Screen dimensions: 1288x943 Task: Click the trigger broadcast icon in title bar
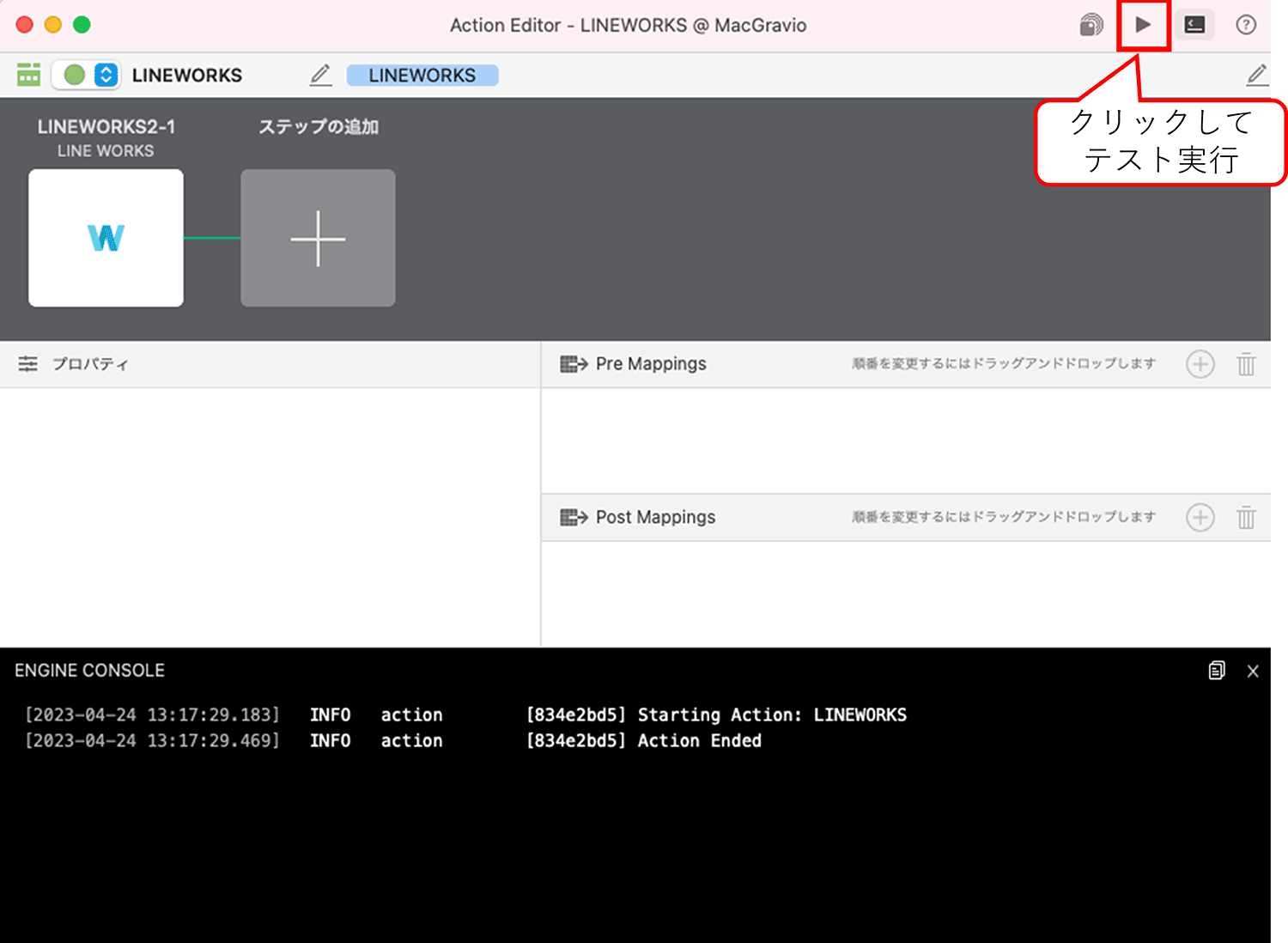1091,25
